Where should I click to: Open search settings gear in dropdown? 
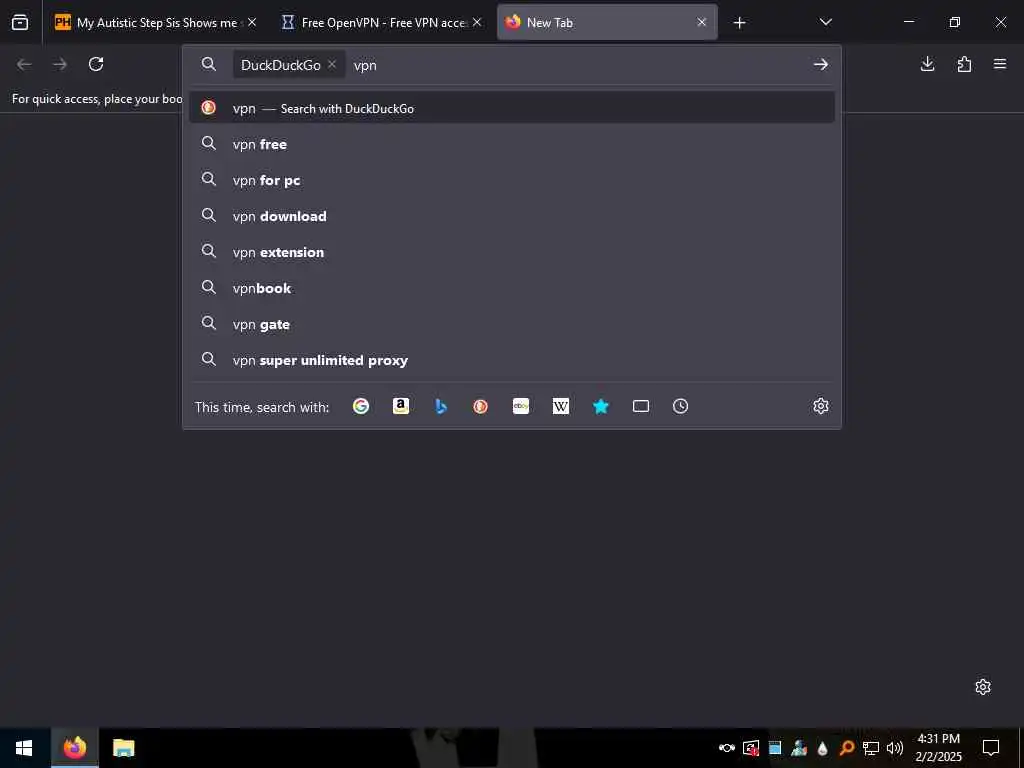point(821,406)
